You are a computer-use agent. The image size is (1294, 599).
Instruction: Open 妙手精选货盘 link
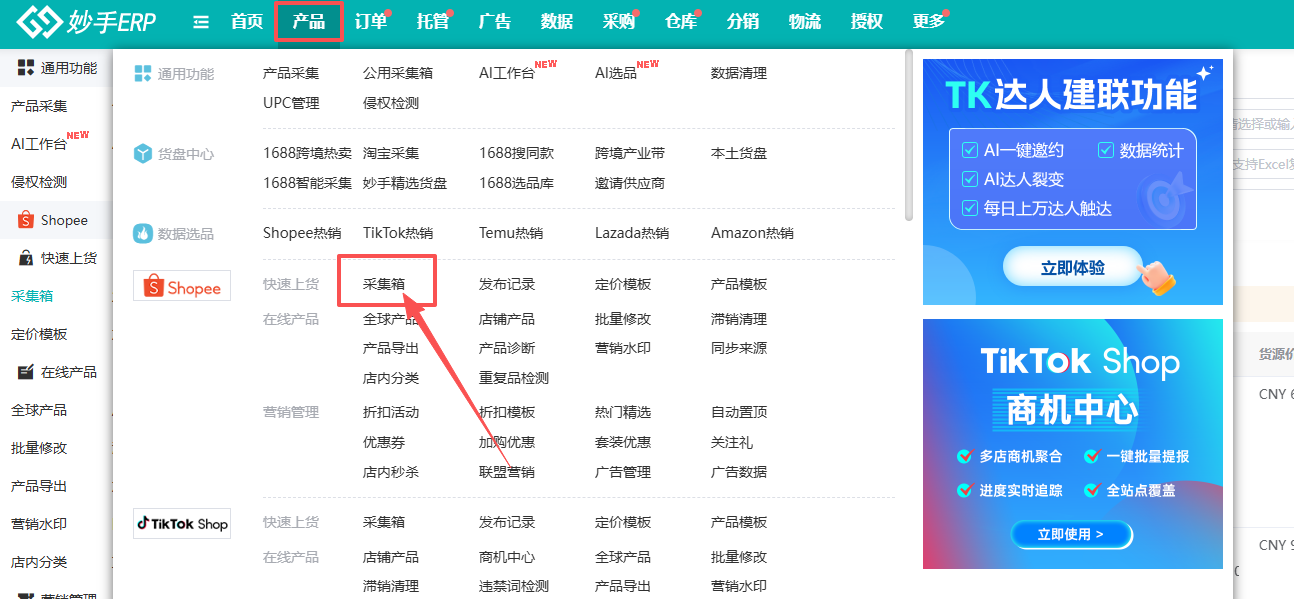[405, 183]
